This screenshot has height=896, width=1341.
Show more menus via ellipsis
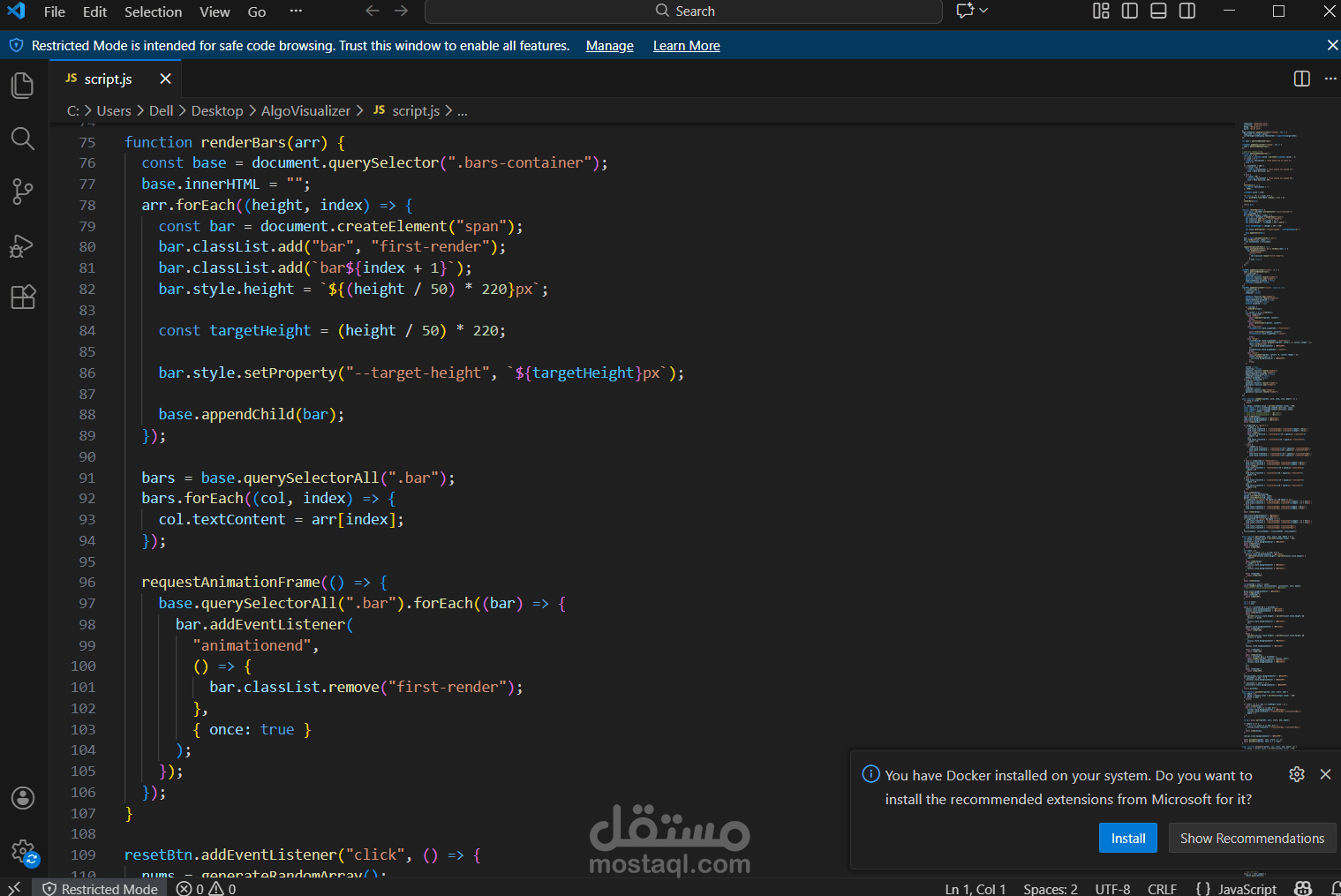click(296, 11)
